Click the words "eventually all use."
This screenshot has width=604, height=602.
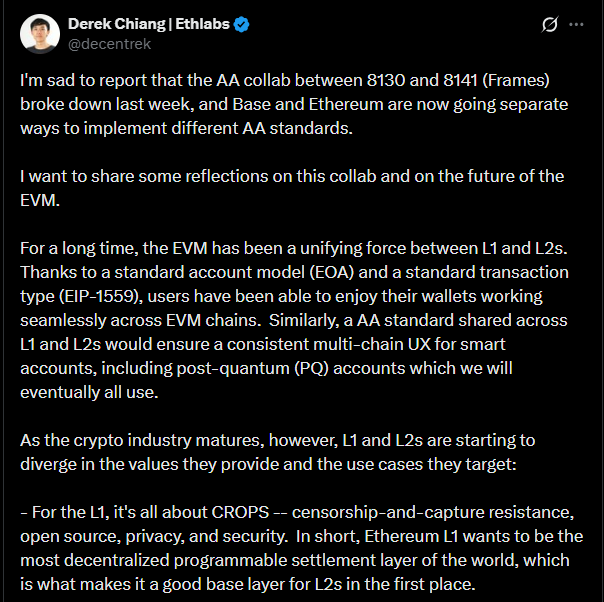tap(89, 392)
